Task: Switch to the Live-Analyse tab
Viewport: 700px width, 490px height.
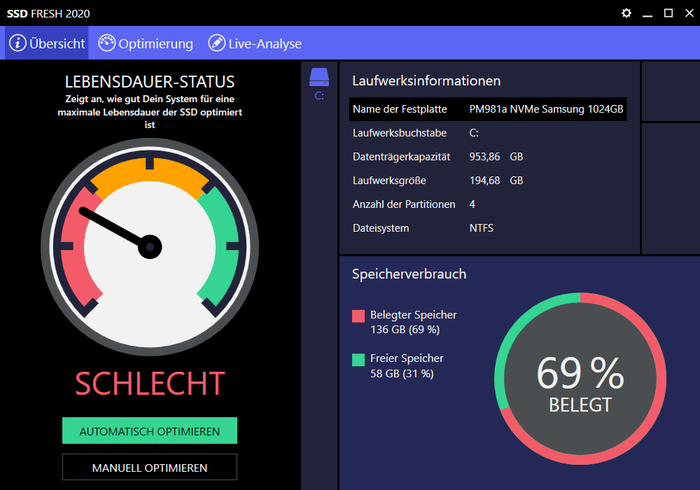Action: tap(255, 43)
